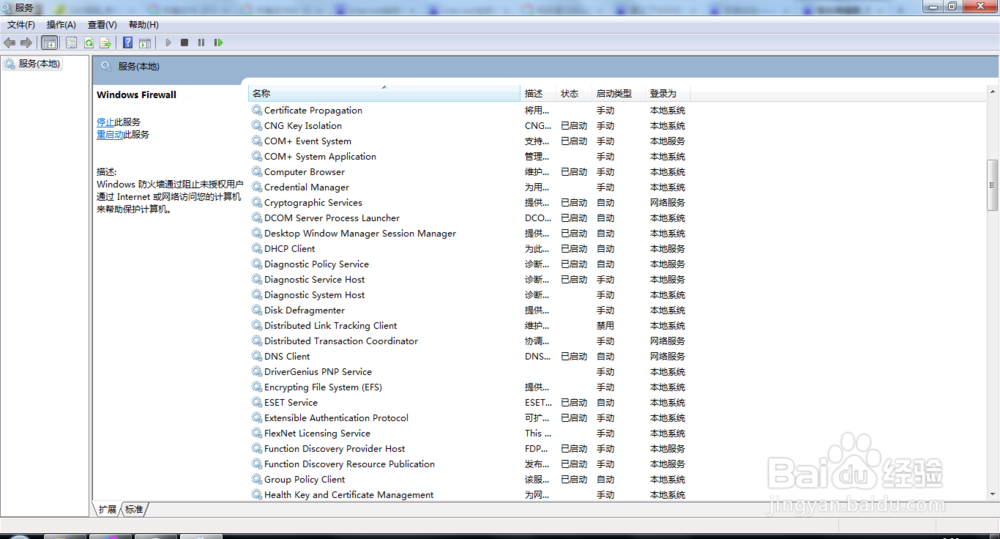Image resolution: width=1000 pixels, height=539 pixels.
Task: Open the 文件(F) menu
Action: 21,25
